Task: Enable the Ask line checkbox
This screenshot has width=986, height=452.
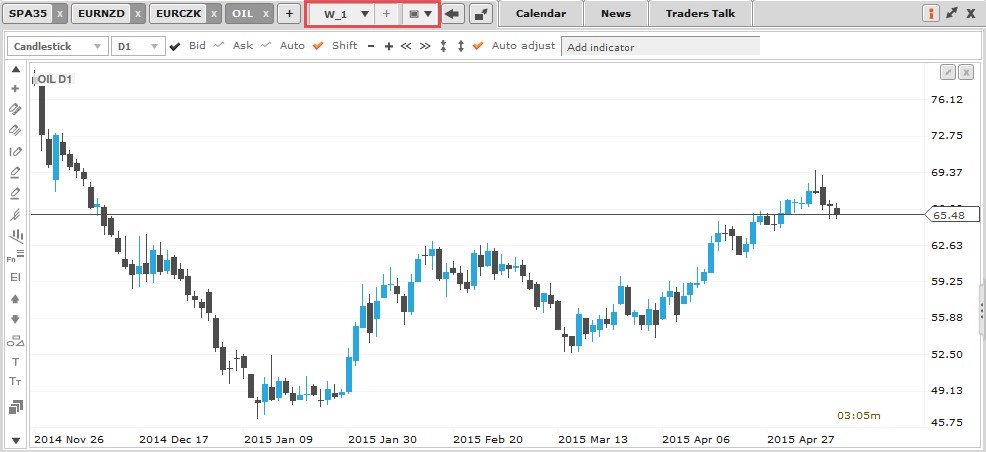Action: 219,46
